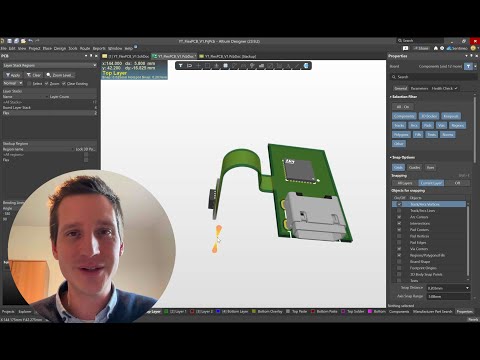
Task: Click the Save All icon in the title bar
Action: pos(16,41)
